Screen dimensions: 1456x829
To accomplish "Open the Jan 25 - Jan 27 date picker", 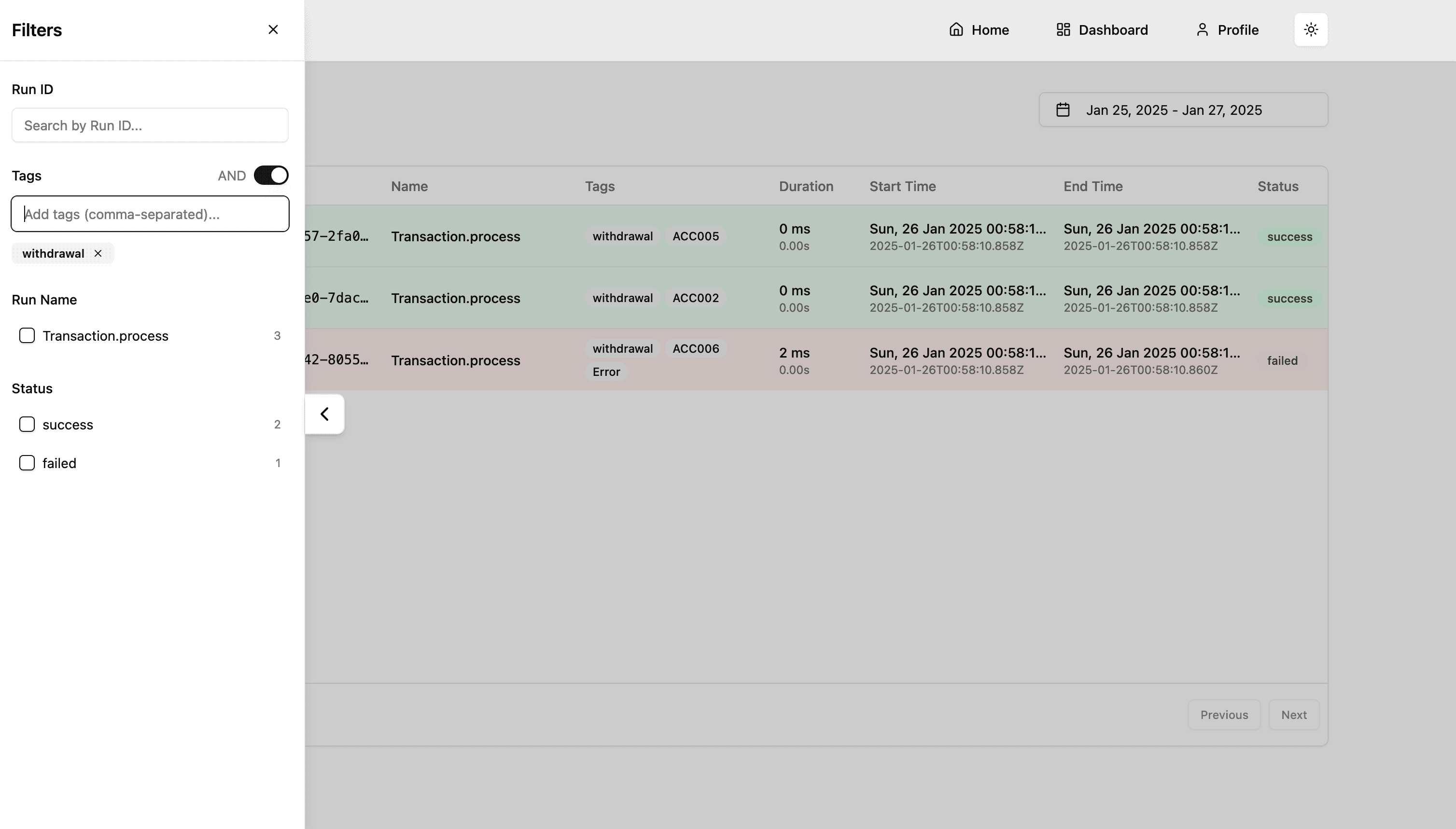I will point(1183,110).
